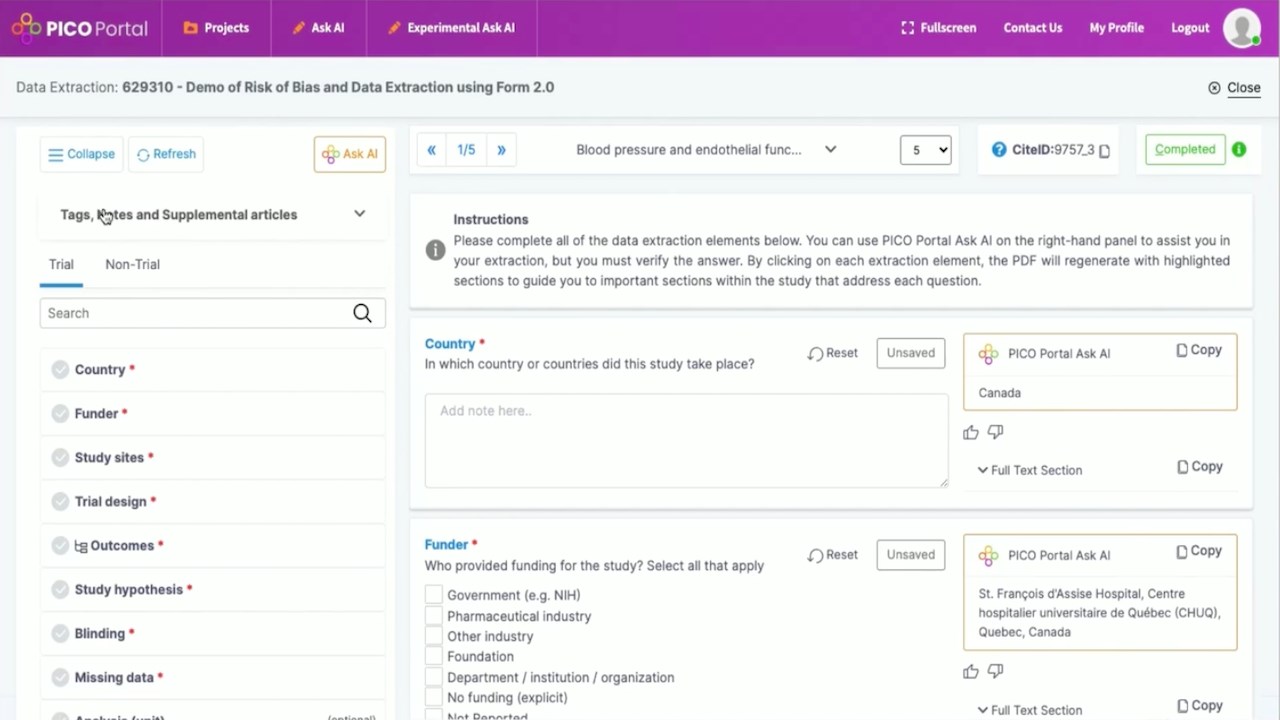Click thumbs up for the Country AI answer
The image size is (1280, 720).
970,432
